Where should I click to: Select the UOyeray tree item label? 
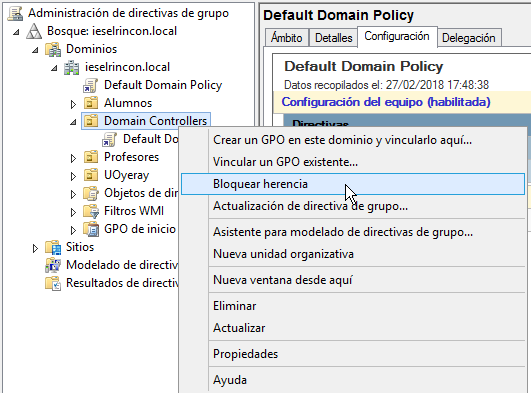point(127,175)
